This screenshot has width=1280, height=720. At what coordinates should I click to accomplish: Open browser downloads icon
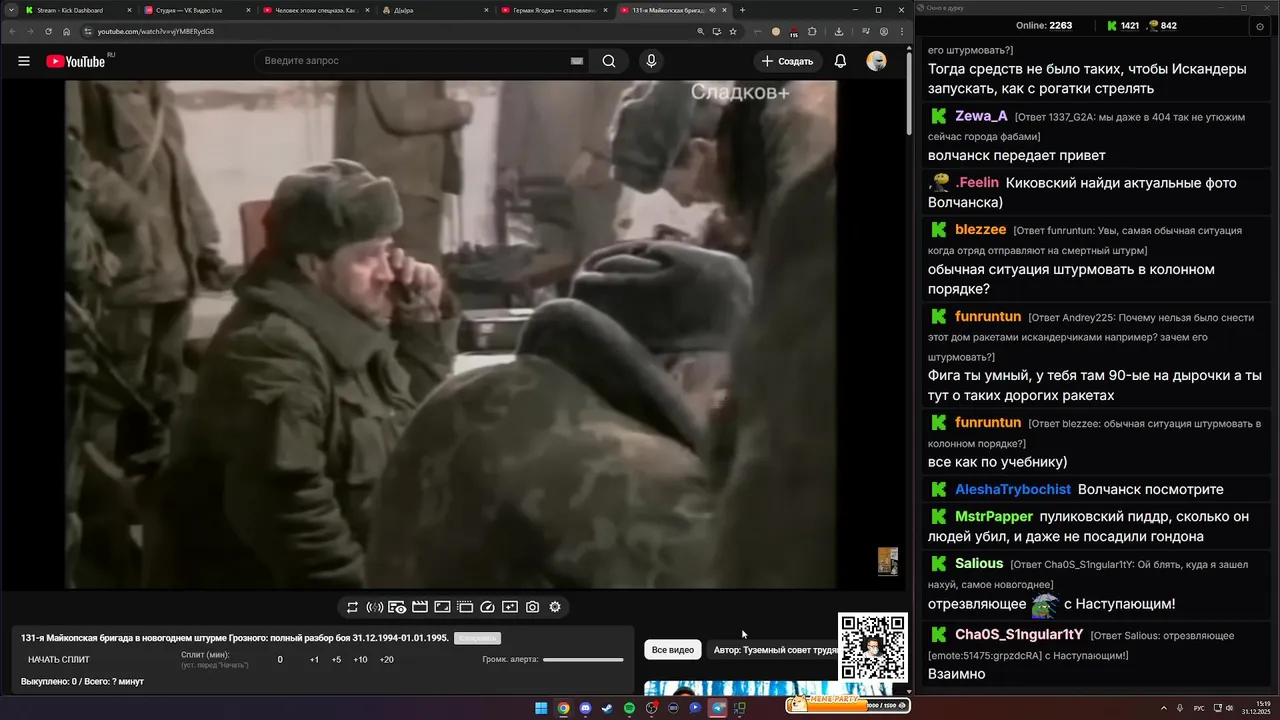tap(838, 31)
